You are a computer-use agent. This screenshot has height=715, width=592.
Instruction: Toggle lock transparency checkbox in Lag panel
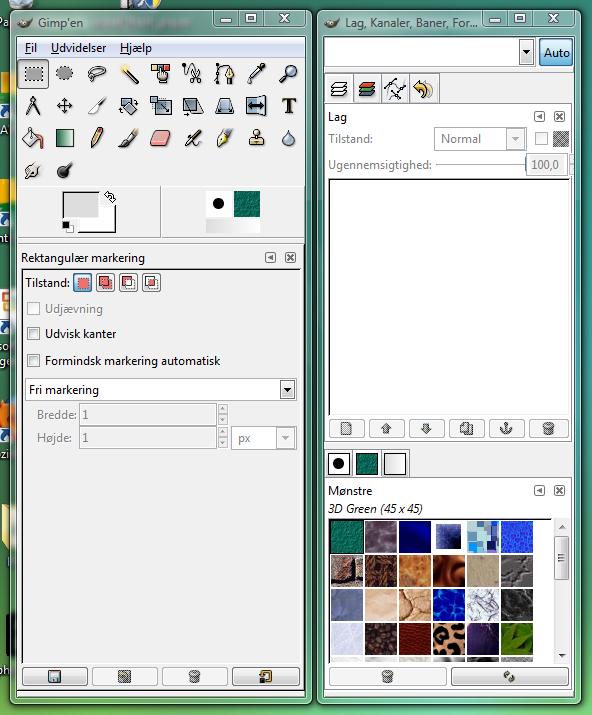(541, 139)
